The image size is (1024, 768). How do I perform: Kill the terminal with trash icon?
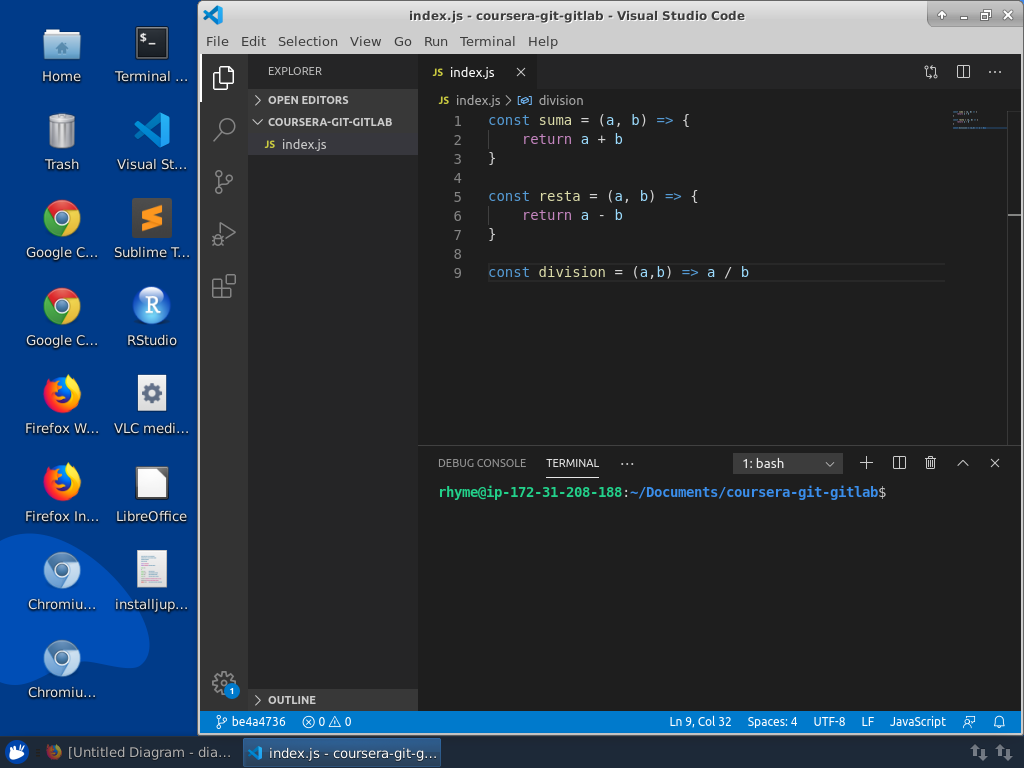click(931, 463)
